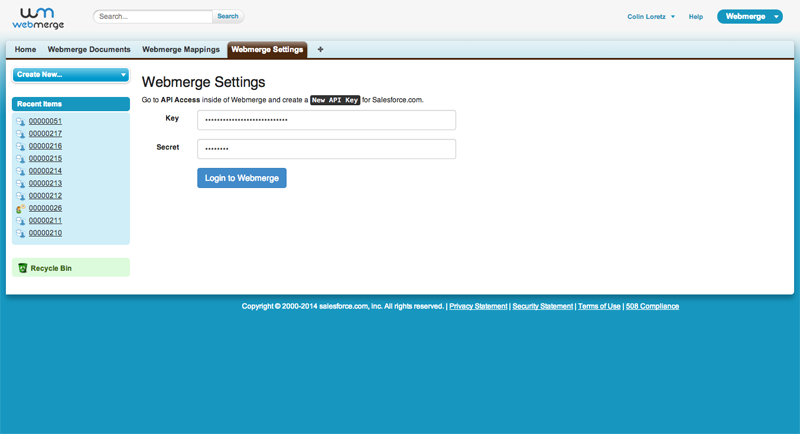Open recent item 00000051
Image resolution: width=800 pixels, height=434 pixels.
point(45,121)
